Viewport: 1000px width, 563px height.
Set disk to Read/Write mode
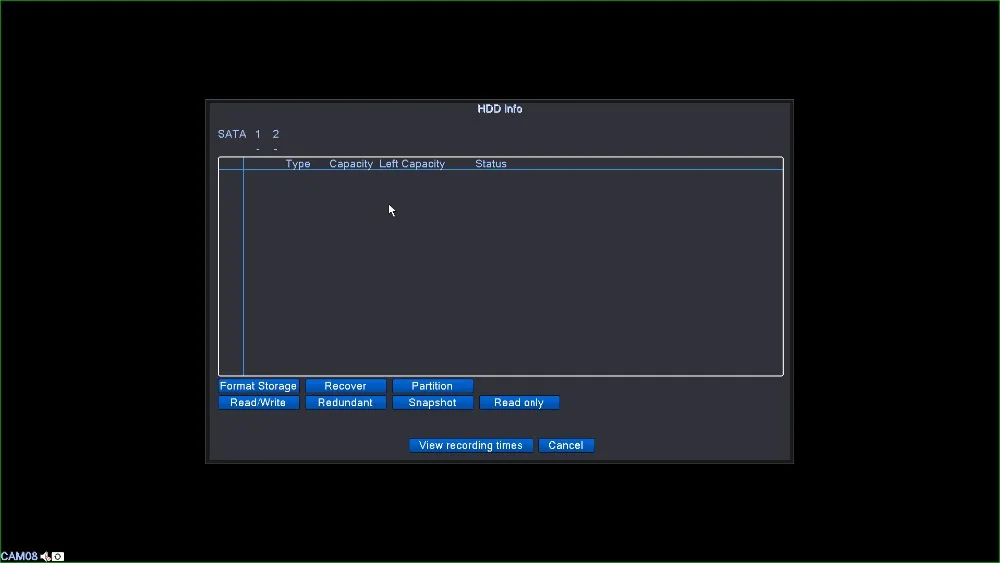pos(258,402)
